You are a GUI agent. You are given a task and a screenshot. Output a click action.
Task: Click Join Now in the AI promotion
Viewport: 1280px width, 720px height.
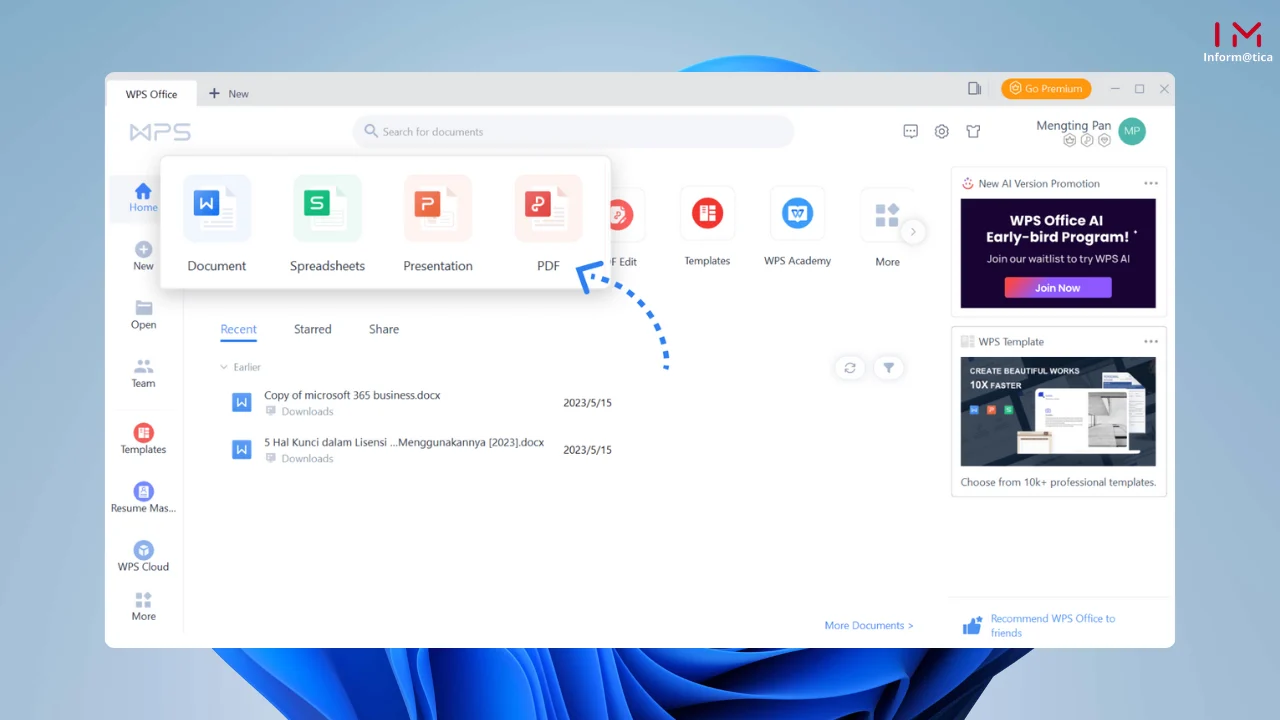pos(1057,288)
